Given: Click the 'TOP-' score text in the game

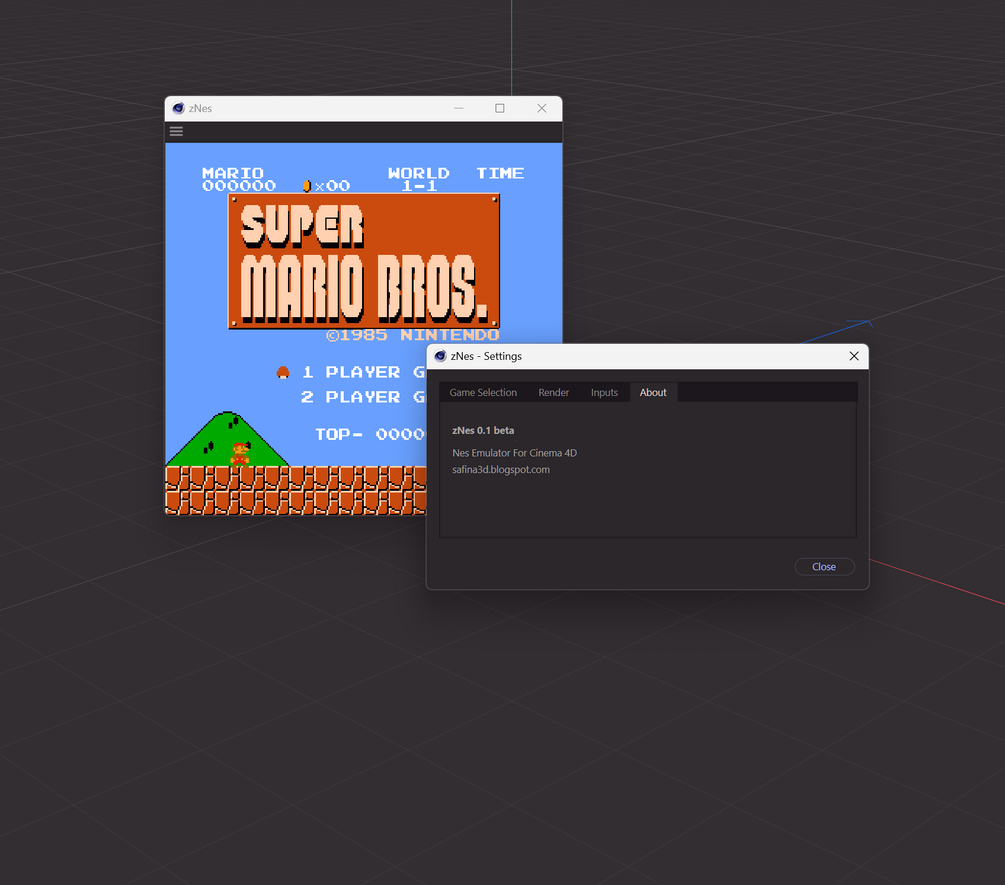Looking at the screenshot, I should click(x=339, y=434).
